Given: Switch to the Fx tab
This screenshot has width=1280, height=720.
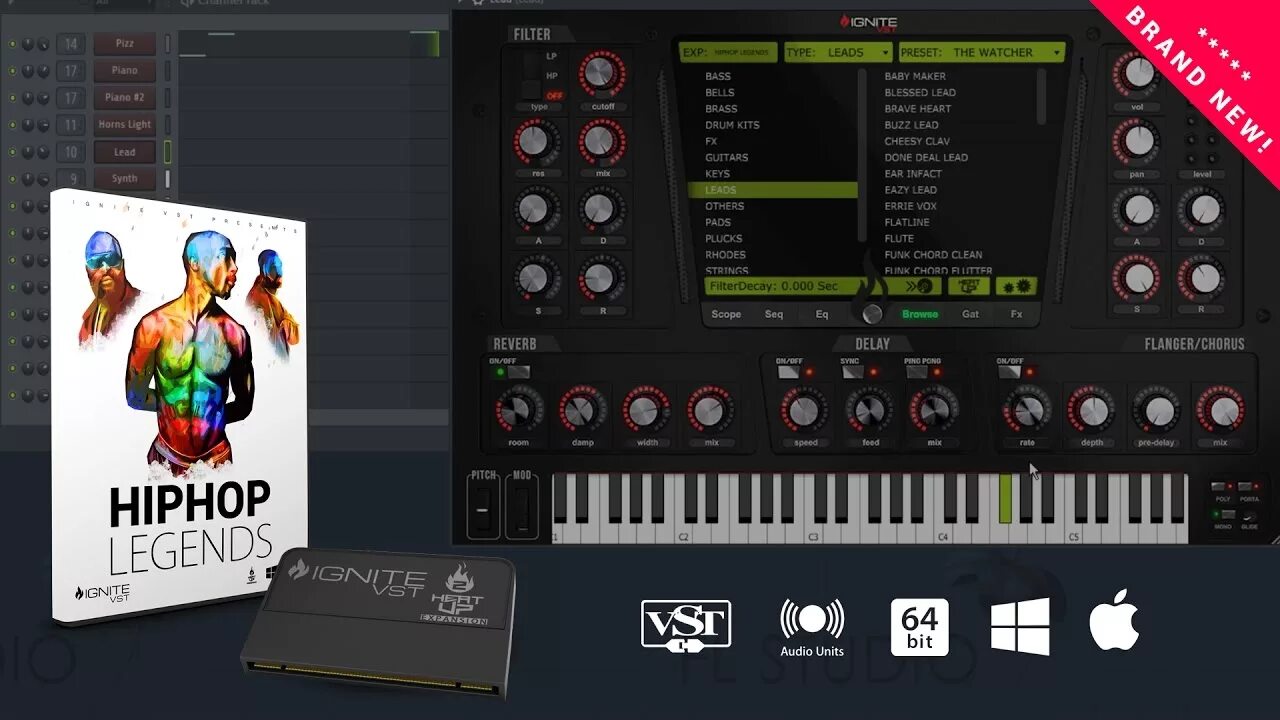Looking at the screenshot, I should click(x=1016, y=314).
